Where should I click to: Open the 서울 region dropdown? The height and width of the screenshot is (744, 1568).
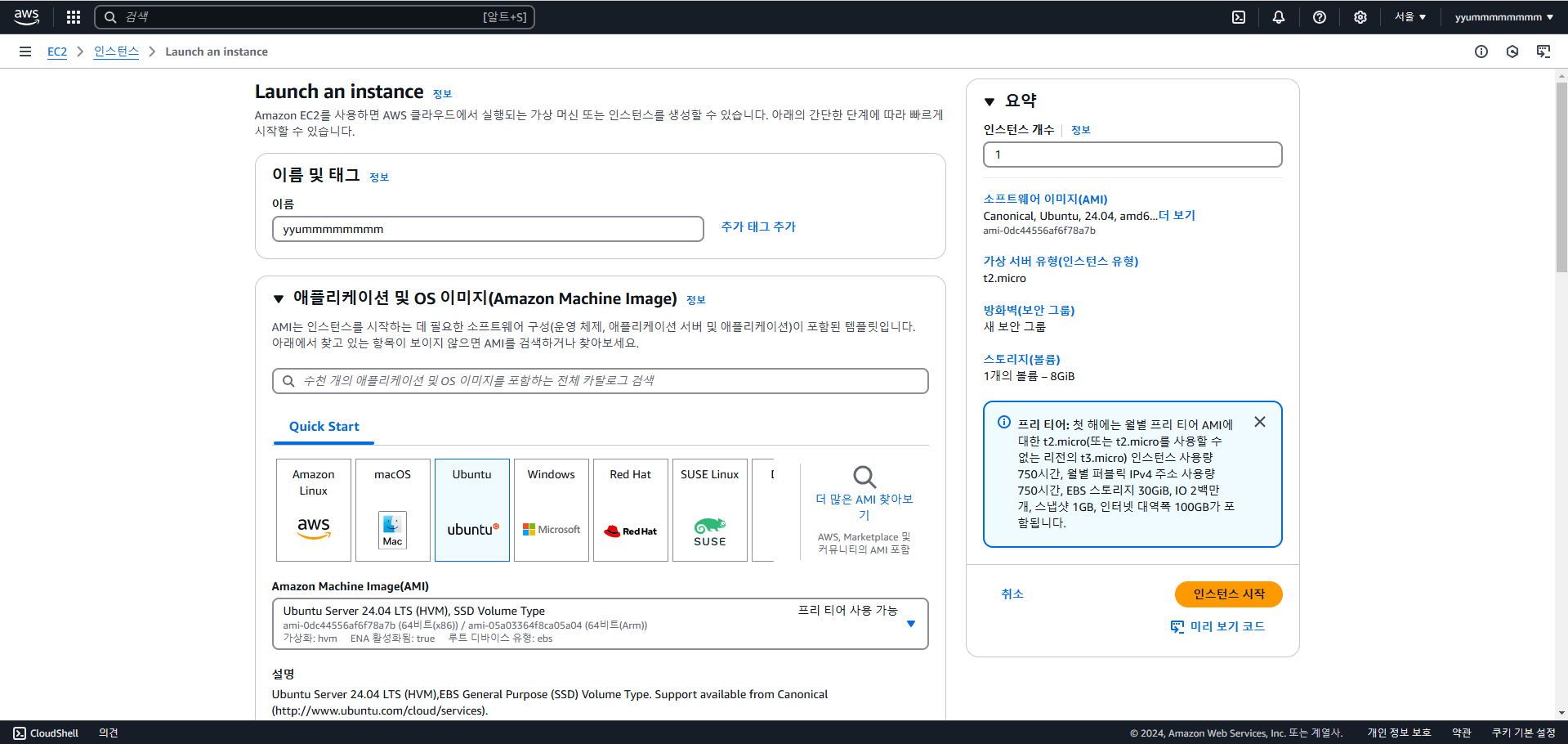point(1410,17)
